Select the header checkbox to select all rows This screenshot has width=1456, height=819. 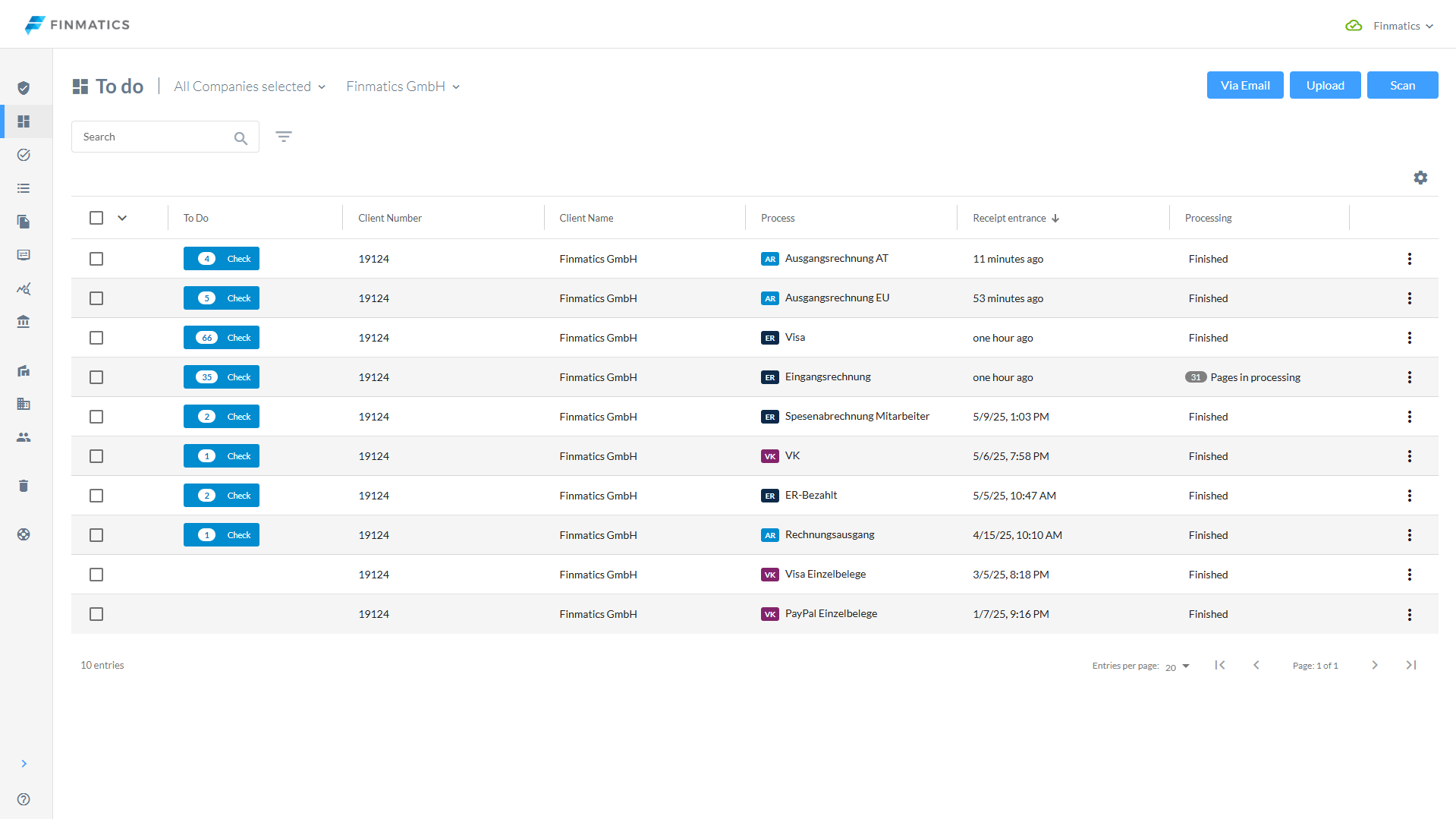tap(96, 217)
